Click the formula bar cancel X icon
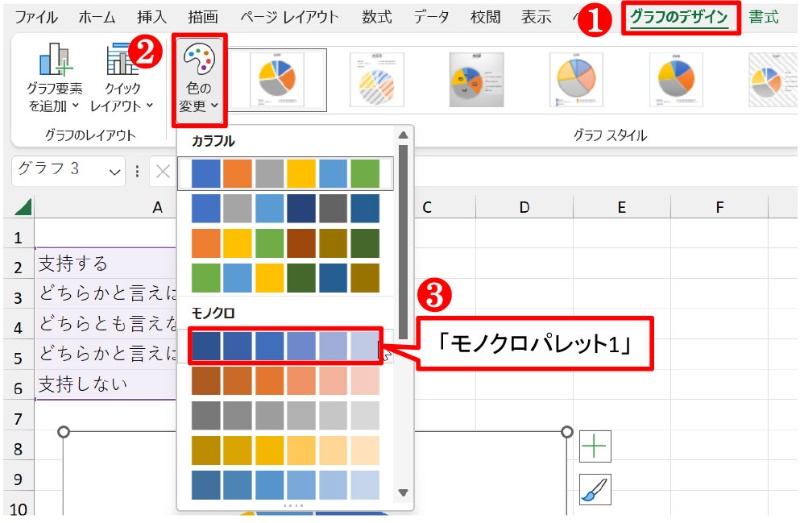 163,171
